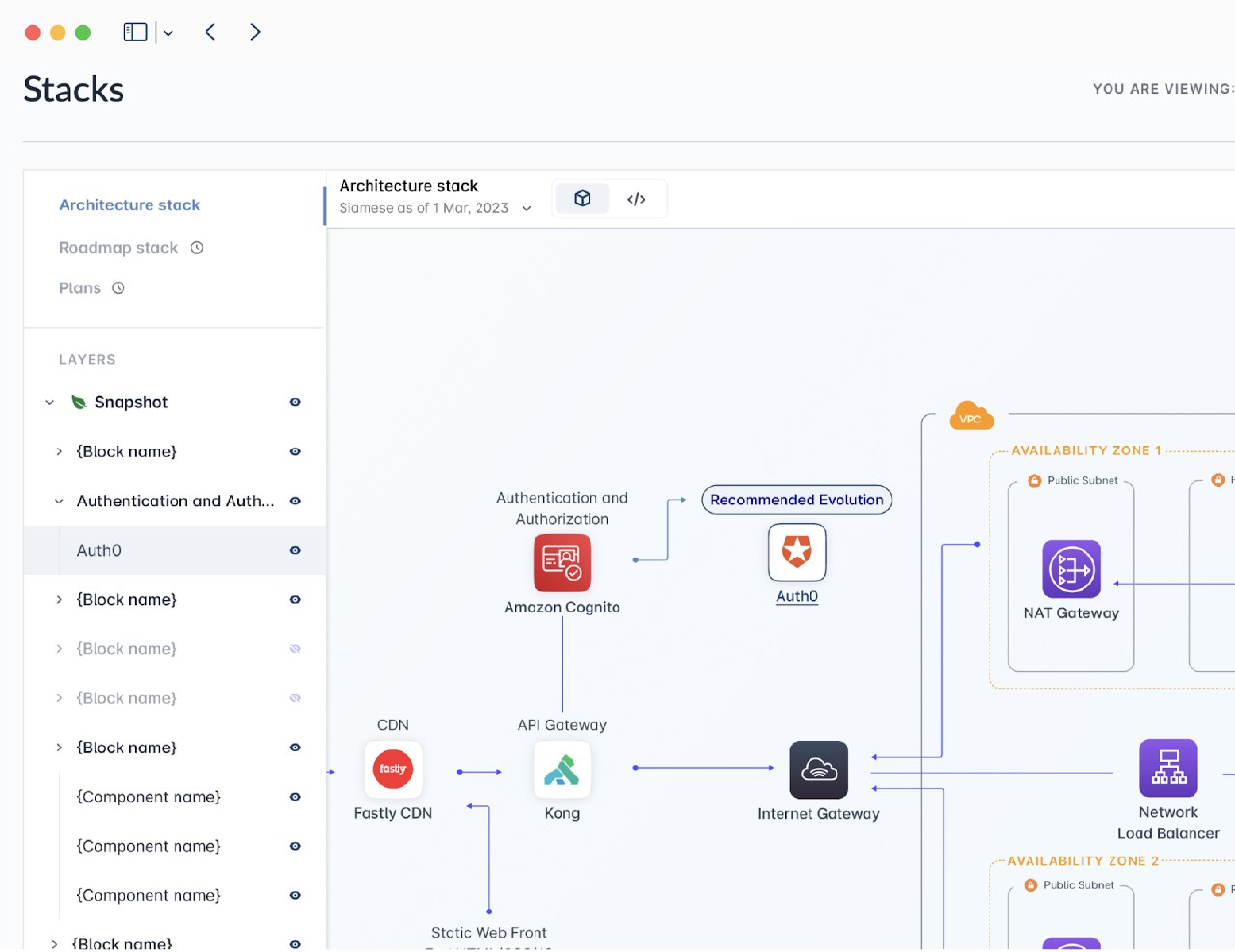Open the Roadmap stack tab
Viewport: 1235px width, 952px height.
tap(119, 248)
